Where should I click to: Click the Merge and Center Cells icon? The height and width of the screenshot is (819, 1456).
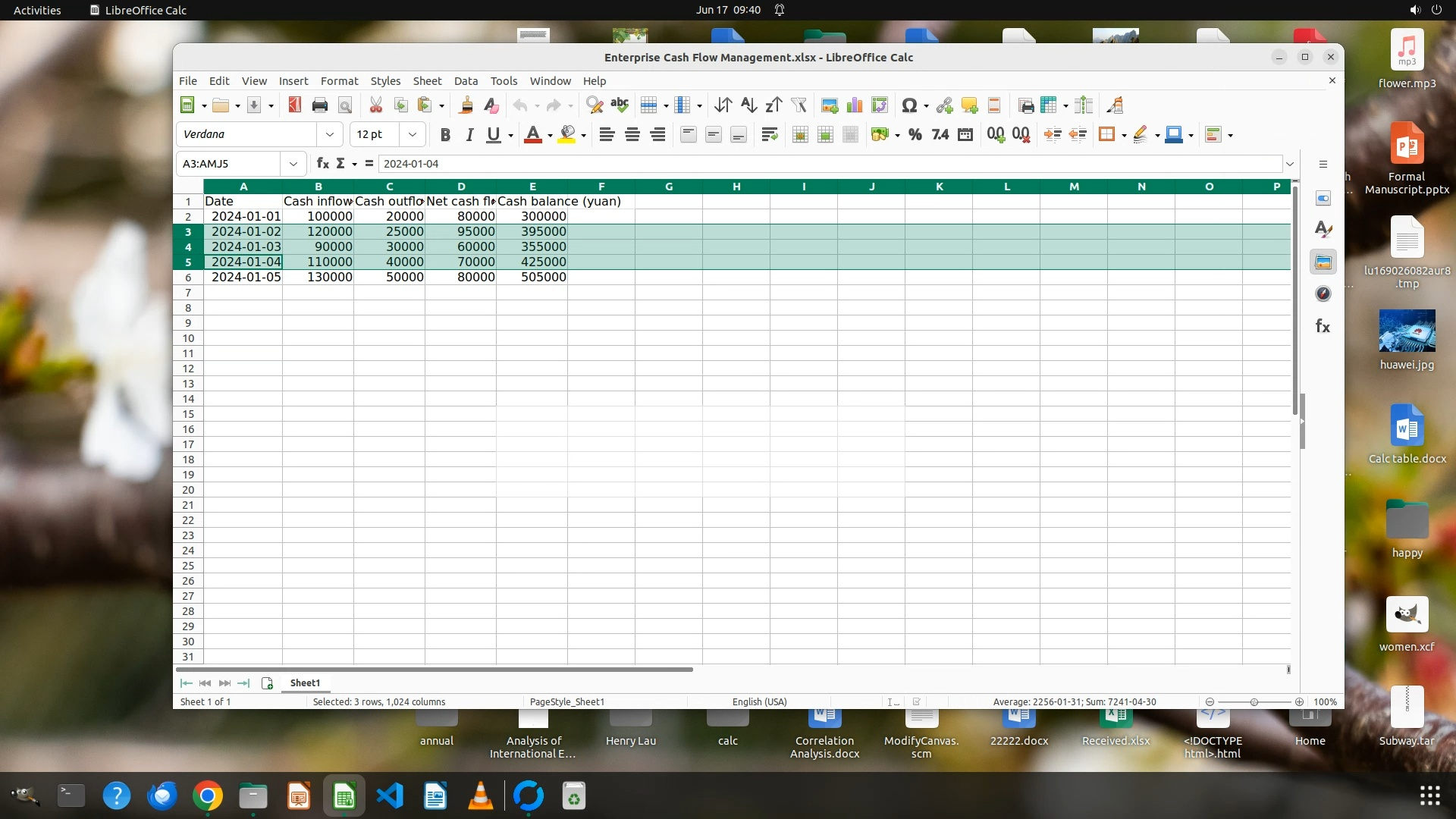(799, 135)
